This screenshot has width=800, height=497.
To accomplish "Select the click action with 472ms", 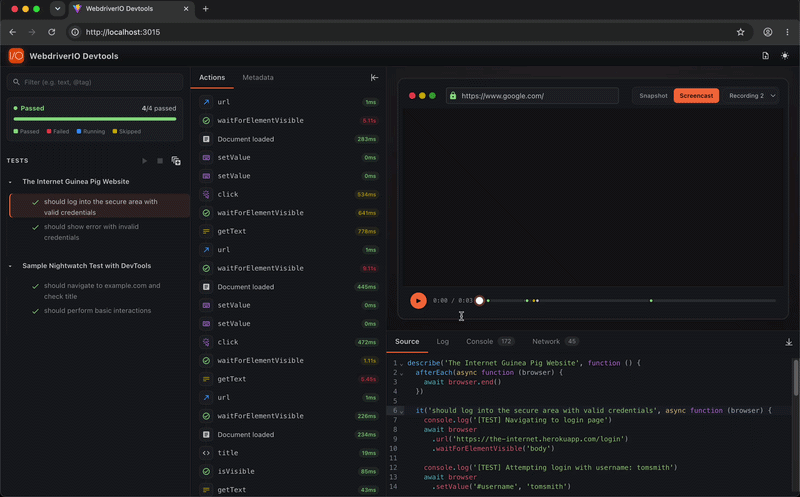I will click(288, 342).
